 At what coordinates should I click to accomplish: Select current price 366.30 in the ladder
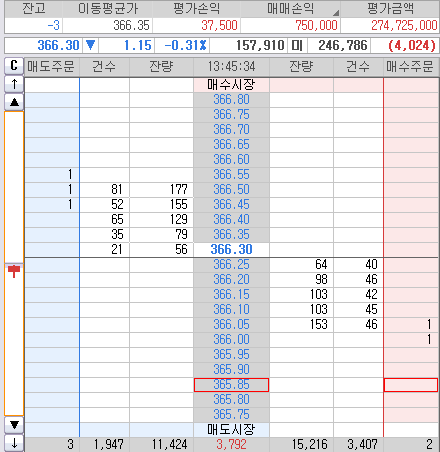point(231,249)
